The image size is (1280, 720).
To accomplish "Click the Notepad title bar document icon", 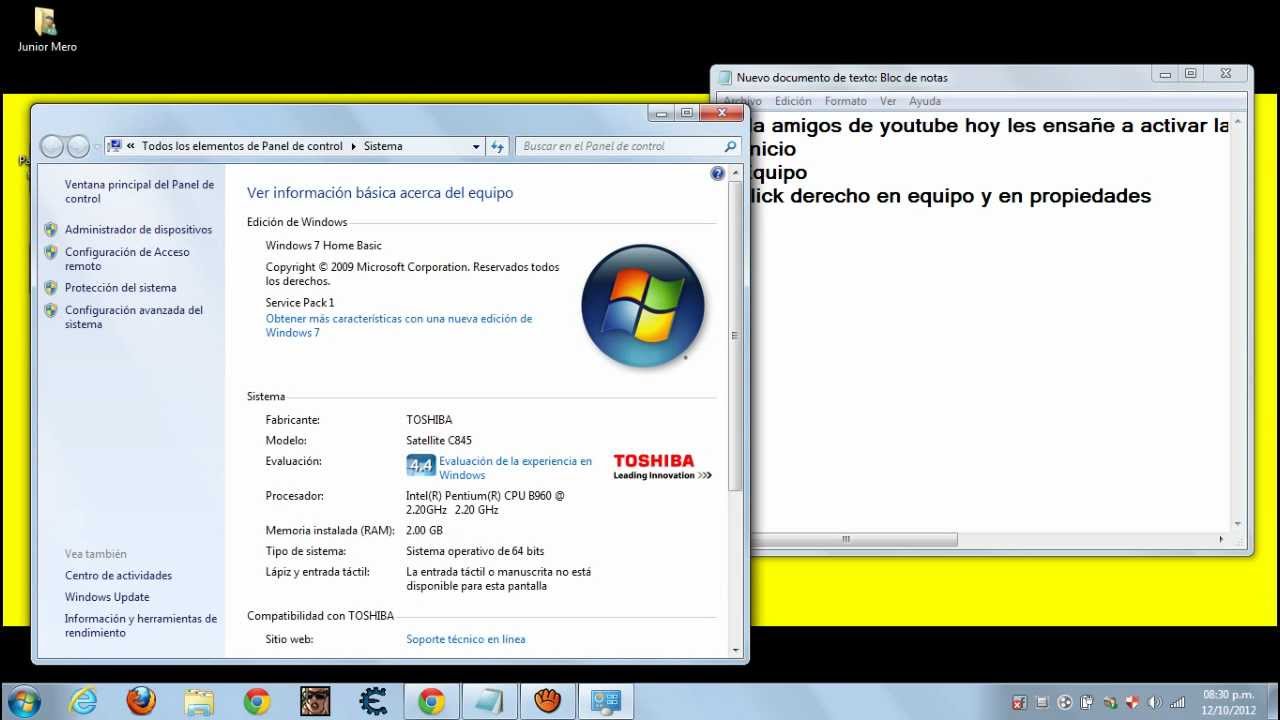I will click(726, 77).
